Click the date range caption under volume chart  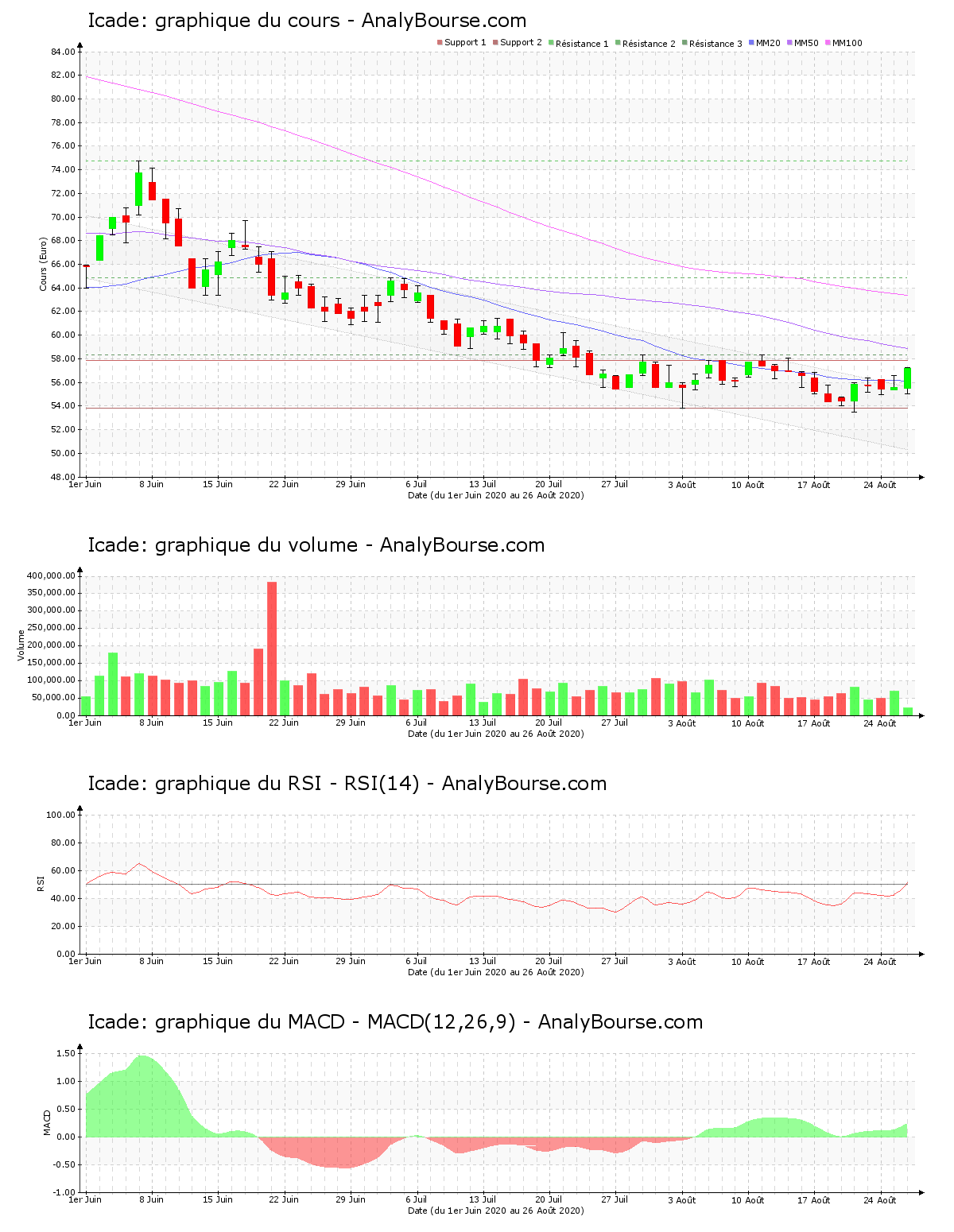[496, 734]
